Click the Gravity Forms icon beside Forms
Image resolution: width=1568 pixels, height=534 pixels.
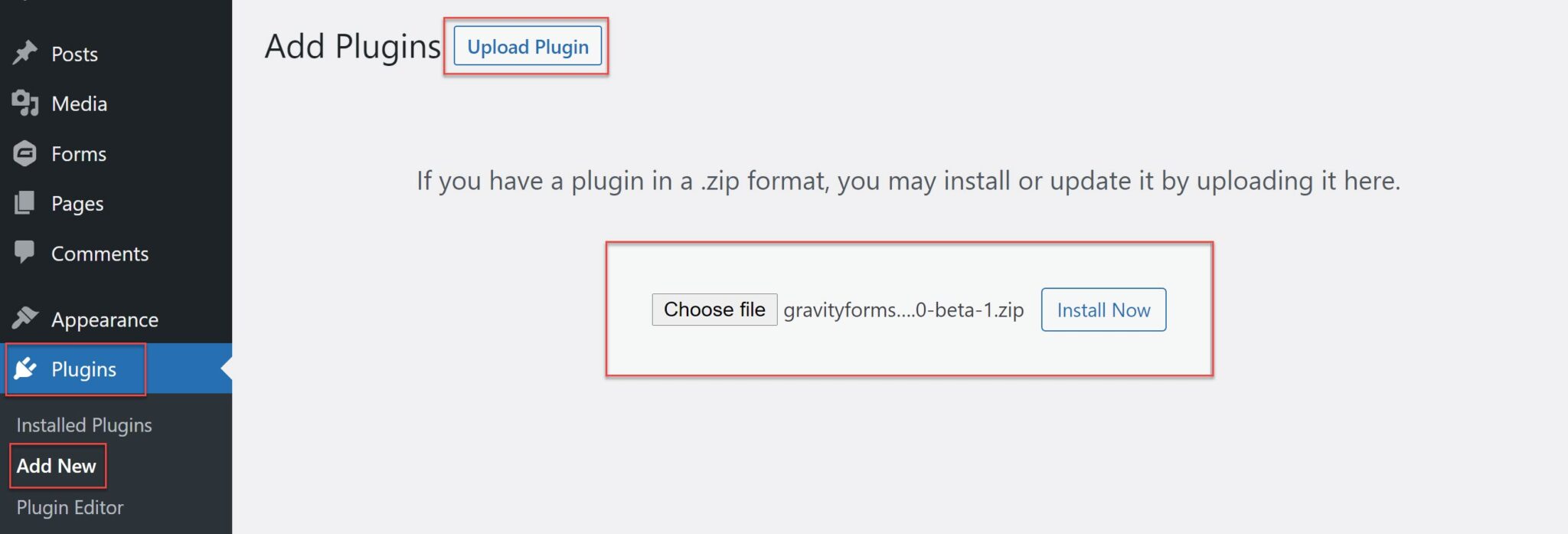pos(25,153)
